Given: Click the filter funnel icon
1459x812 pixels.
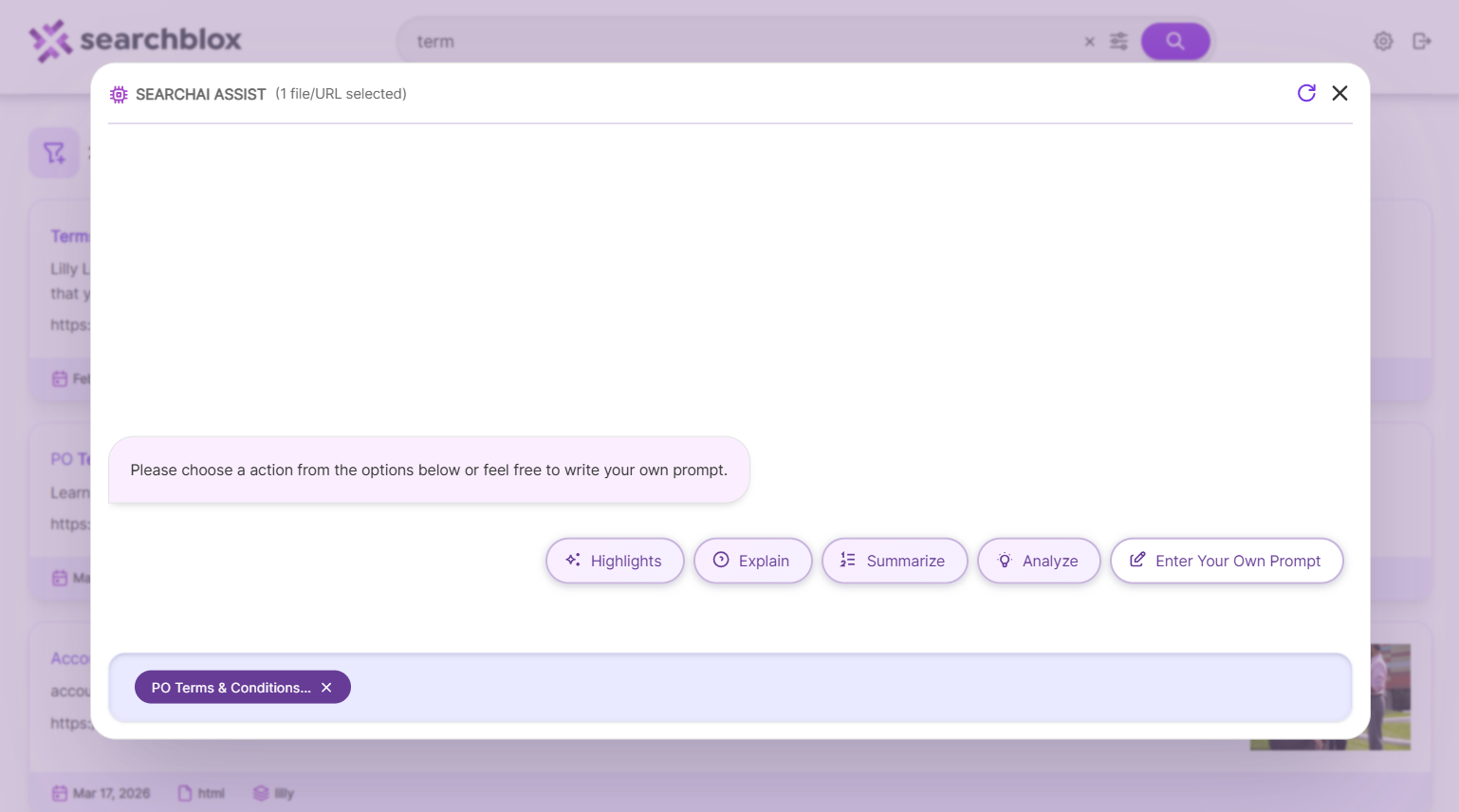Looking at the screenshot, I should (x=54, y=153).
